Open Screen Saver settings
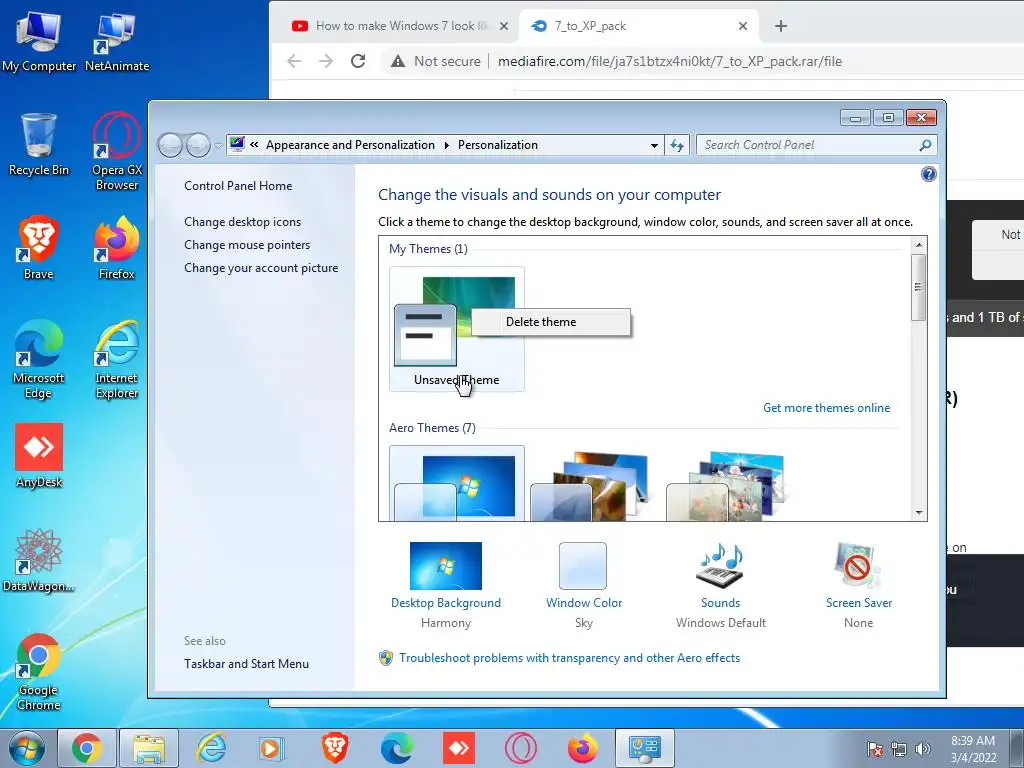This screenshot has width=1024, height=768. point(858,585)
